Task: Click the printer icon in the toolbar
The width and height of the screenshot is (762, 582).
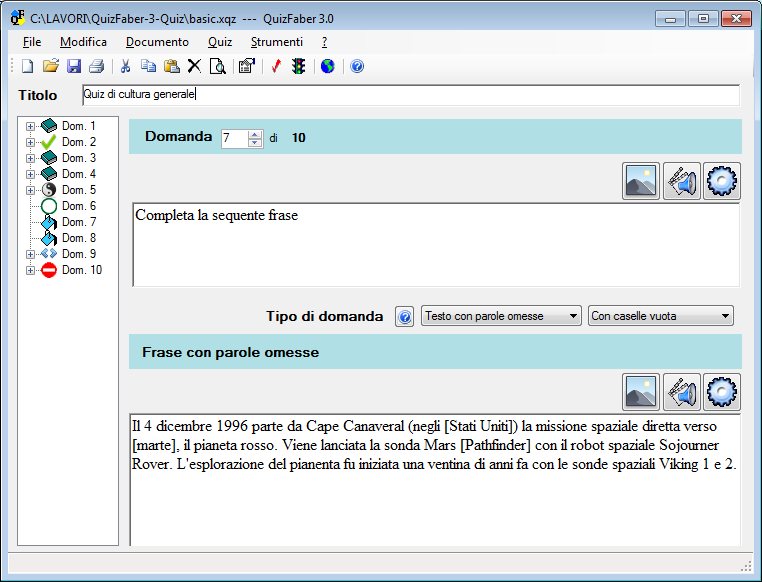Action: pyautogui.click(x=96, y=67)
